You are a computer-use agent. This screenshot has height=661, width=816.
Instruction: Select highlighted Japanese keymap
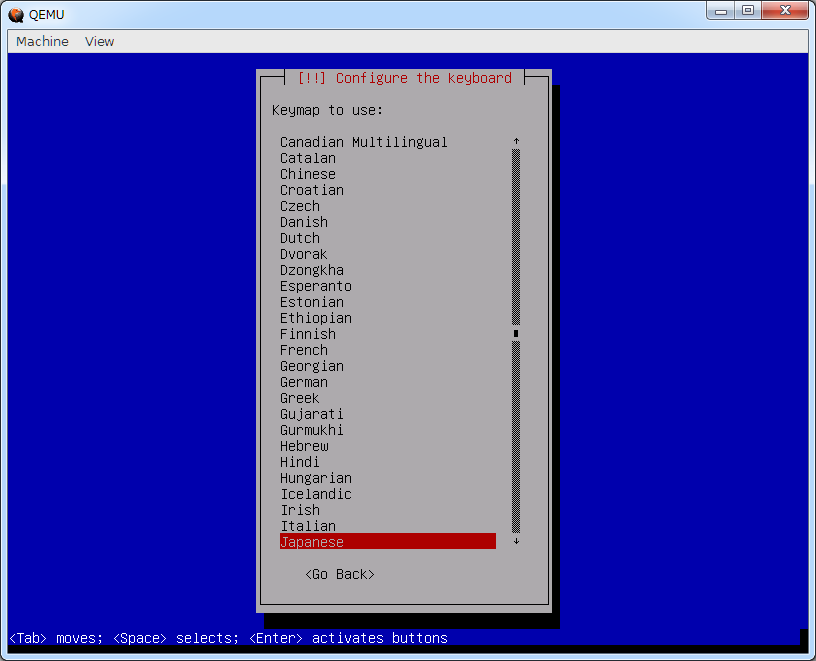click(x=388, y=541)
